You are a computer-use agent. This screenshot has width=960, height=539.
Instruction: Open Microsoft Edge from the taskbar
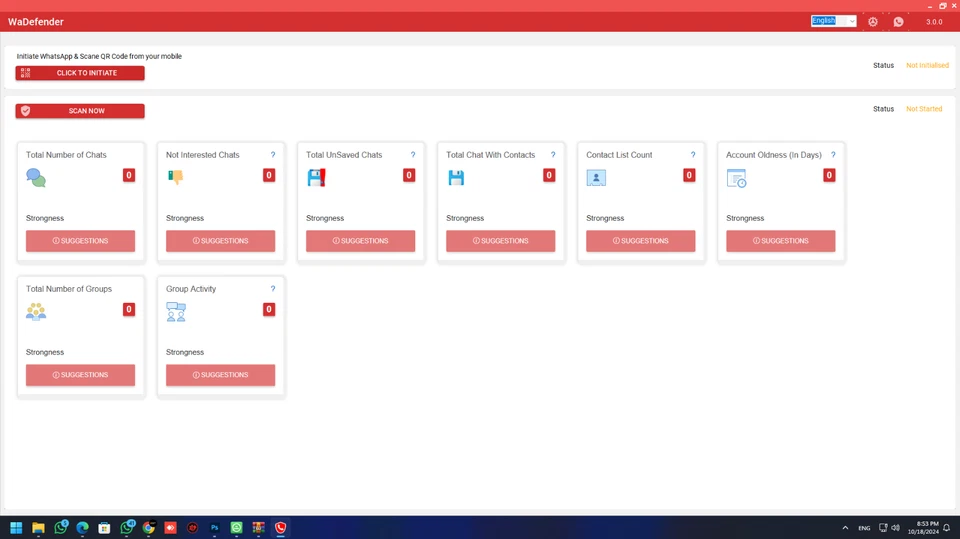pos(82,527)
